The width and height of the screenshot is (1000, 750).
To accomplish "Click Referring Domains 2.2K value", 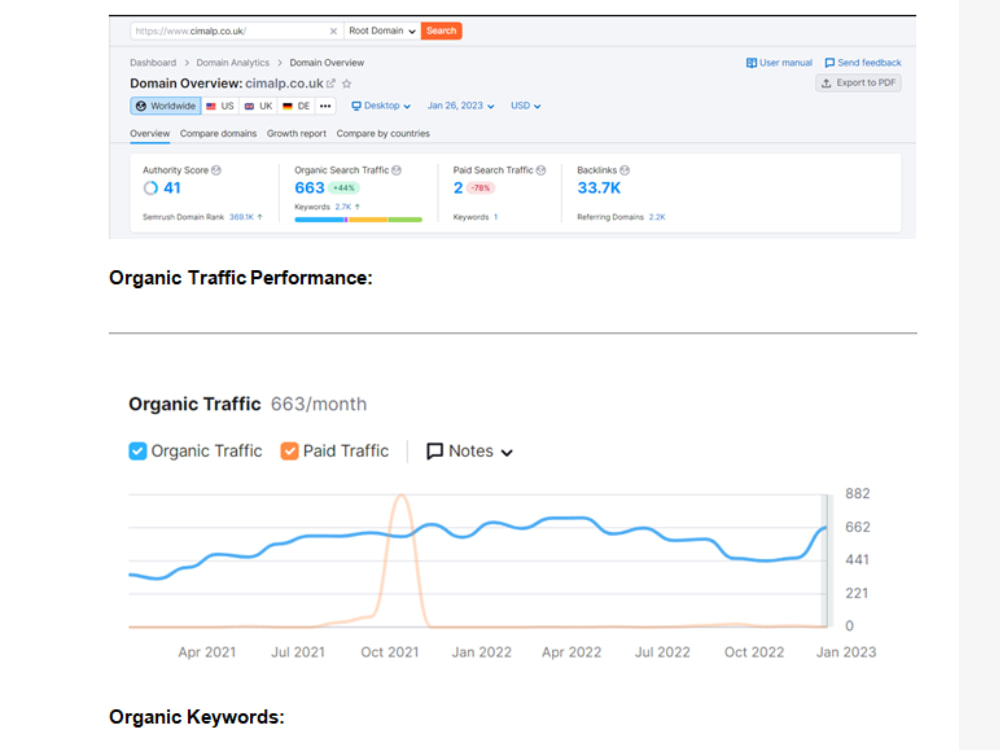I will pyautogui.click(x=657, y=217).
